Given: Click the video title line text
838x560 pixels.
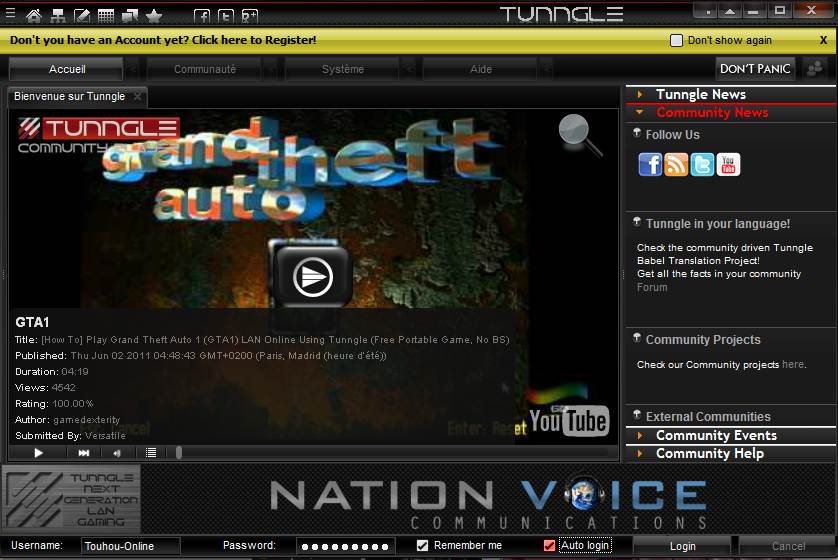Looking at the screenshot, I should pyautogui.click(x=262, y=340).
